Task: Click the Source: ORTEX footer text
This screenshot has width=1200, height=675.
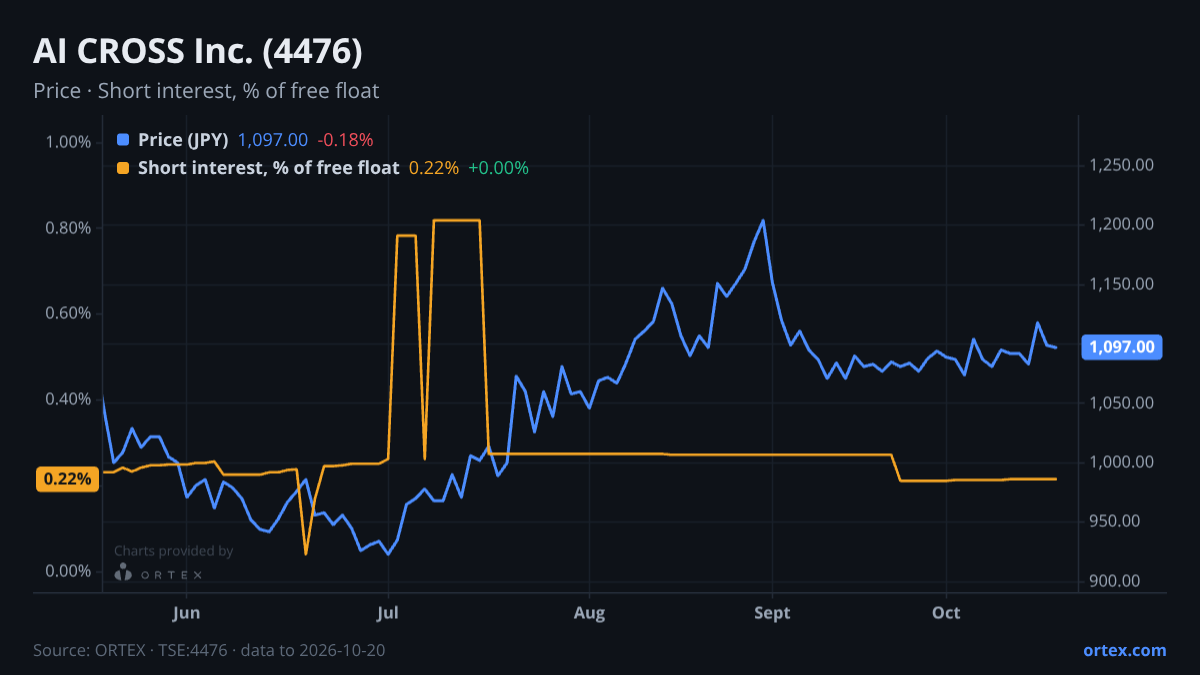Action: tap(209, 650)
